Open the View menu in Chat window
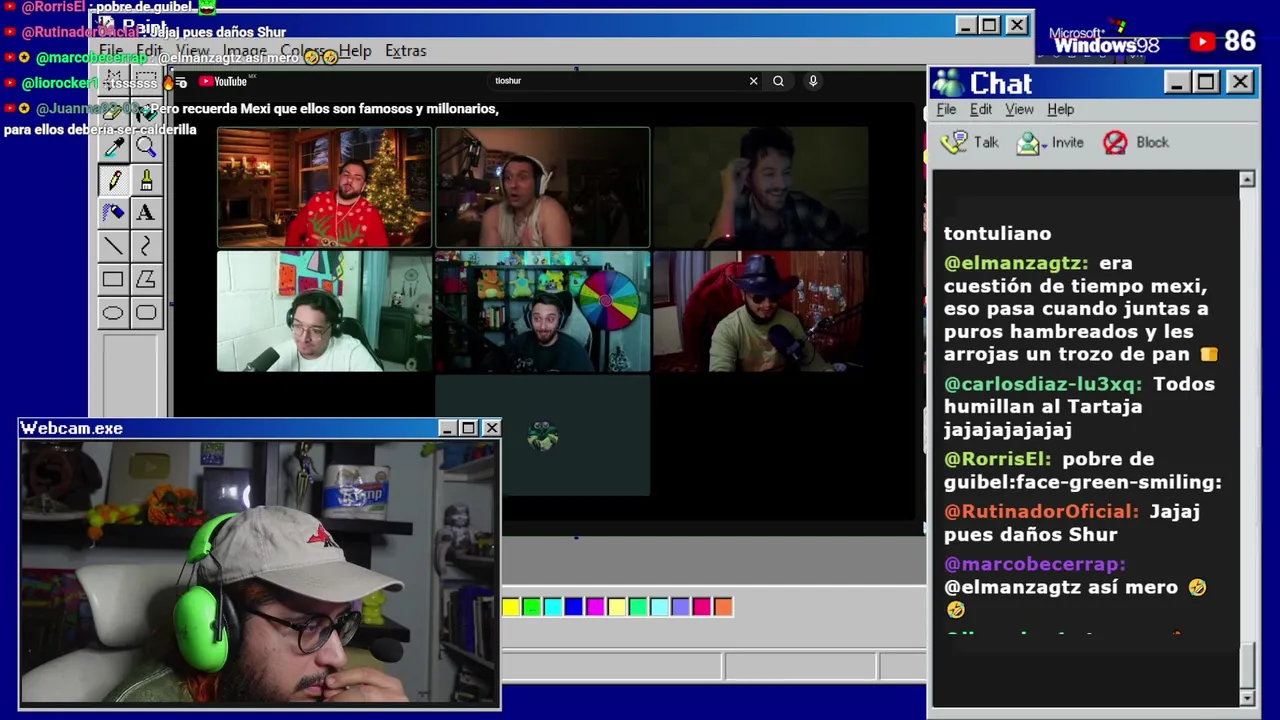 (1019, 110)
